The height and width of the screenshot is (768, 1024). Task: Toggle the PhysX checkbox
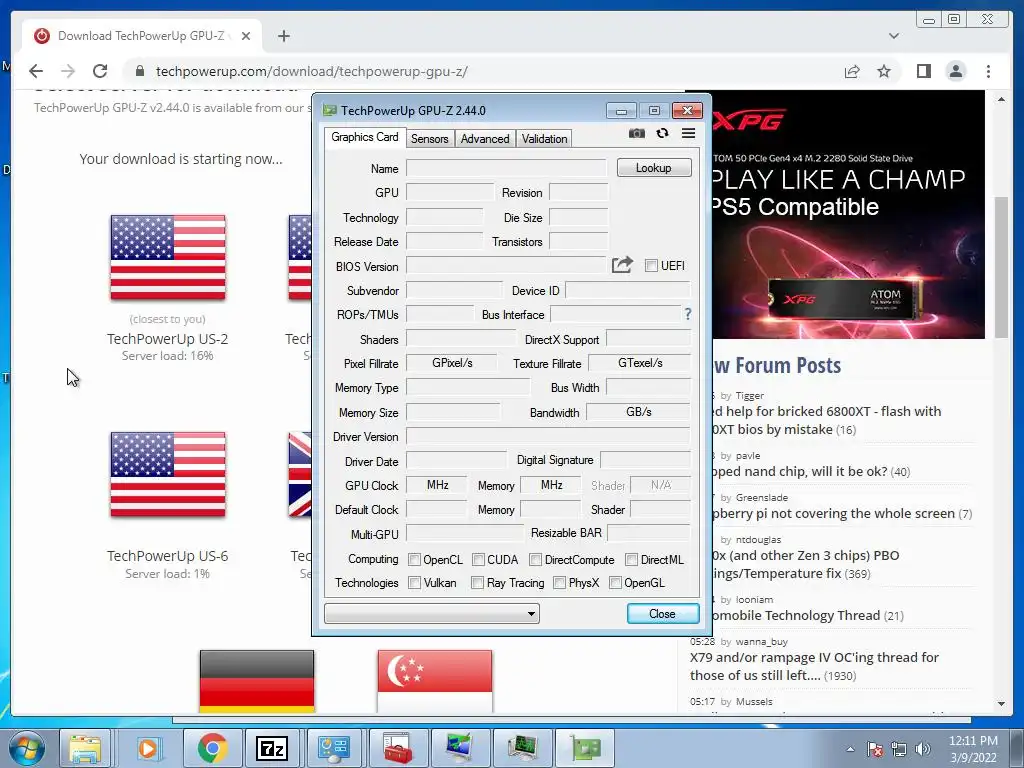tap(559, 583)
